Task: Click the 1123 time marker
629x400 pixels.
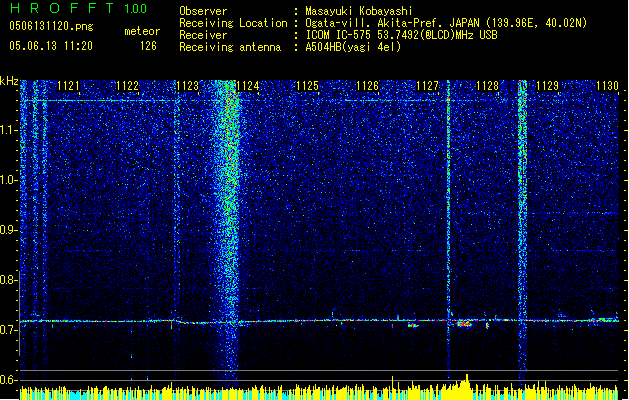Action: click(188, 86)
